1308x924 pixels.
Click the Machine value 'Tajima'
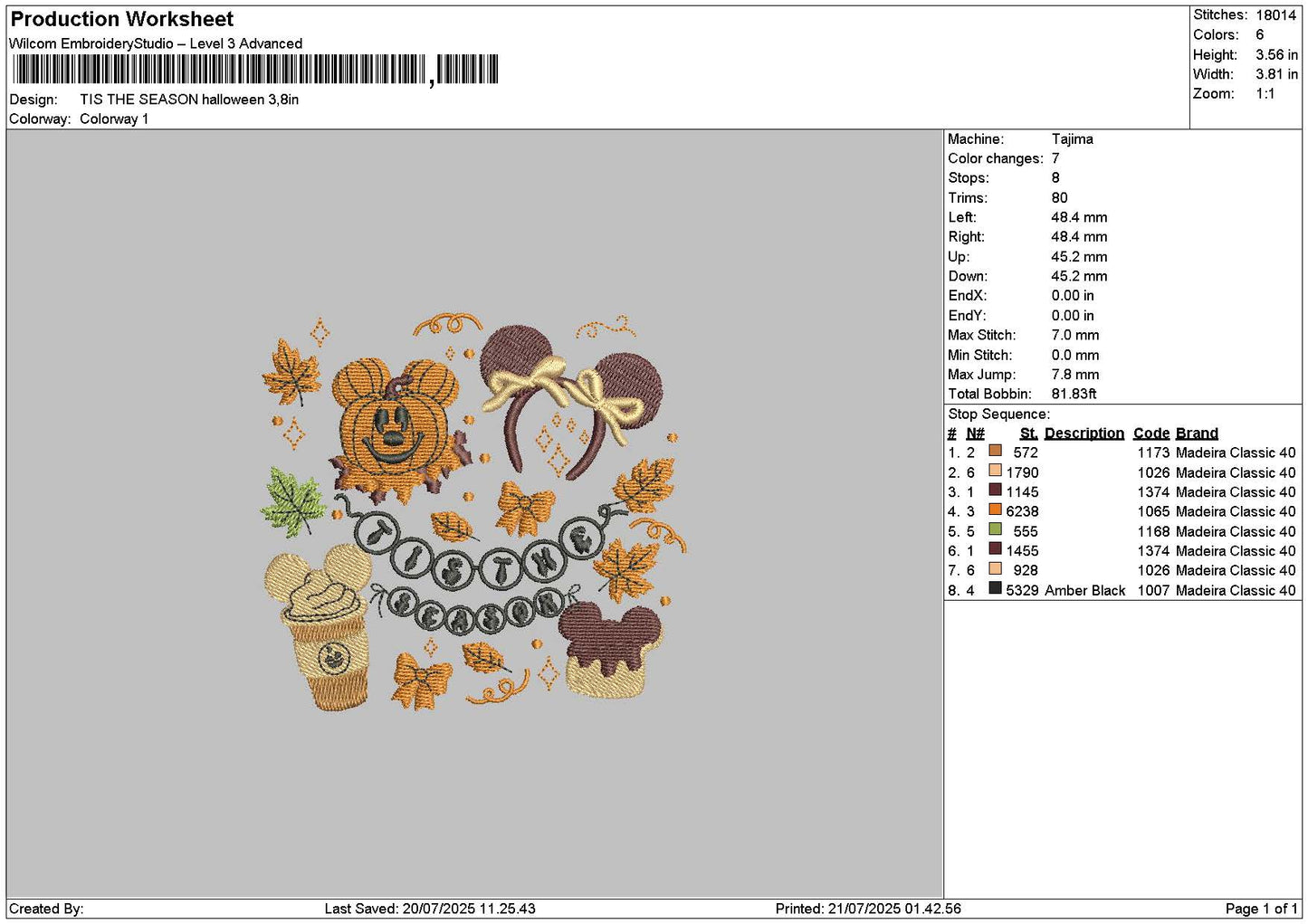tap(1072, 139)
